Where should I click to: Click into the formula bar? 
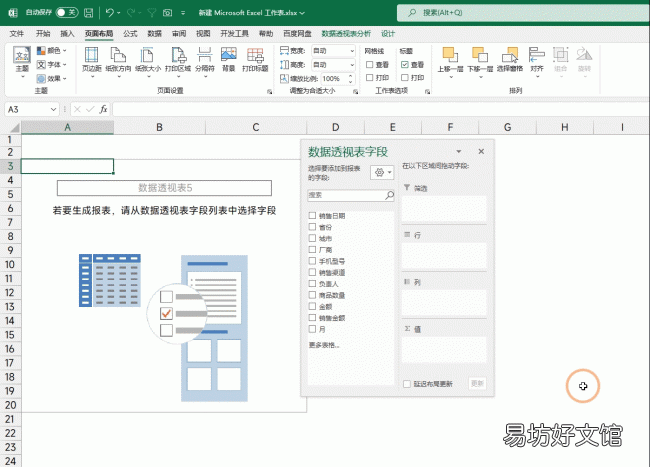tap(381, 109)
